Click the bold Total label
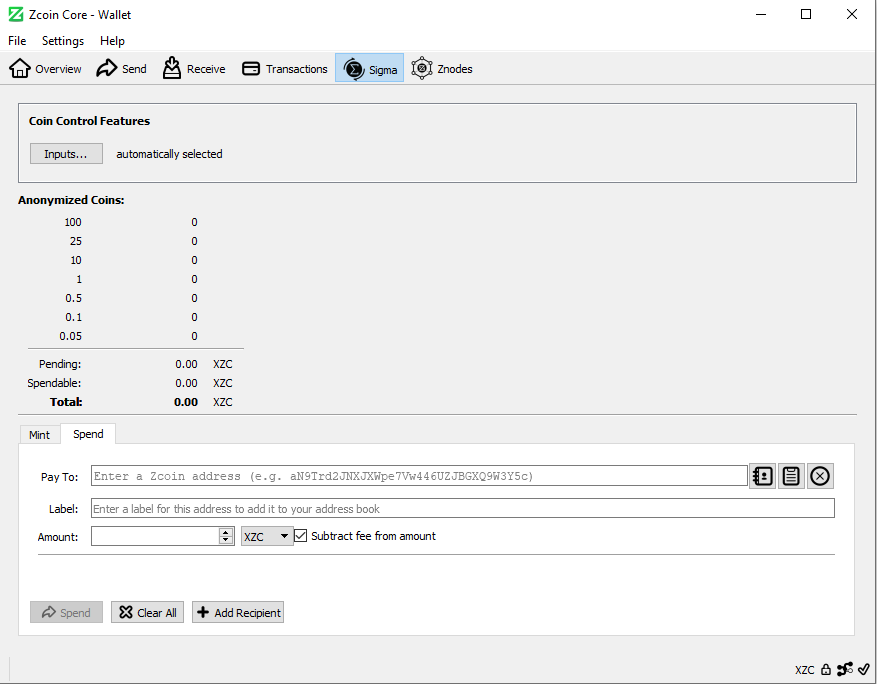 pos(66,402)
